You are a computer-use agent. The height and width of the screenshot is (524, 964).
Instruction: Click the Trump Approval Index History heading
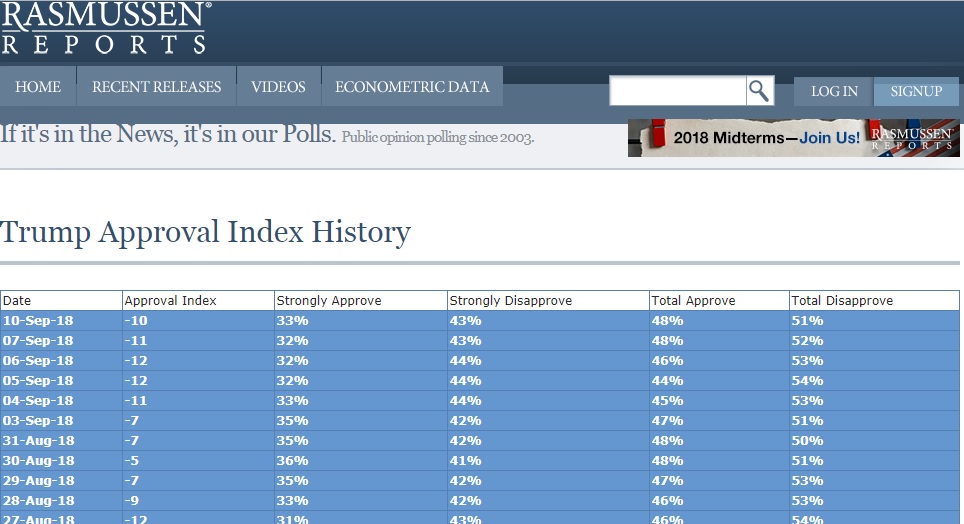206,232
